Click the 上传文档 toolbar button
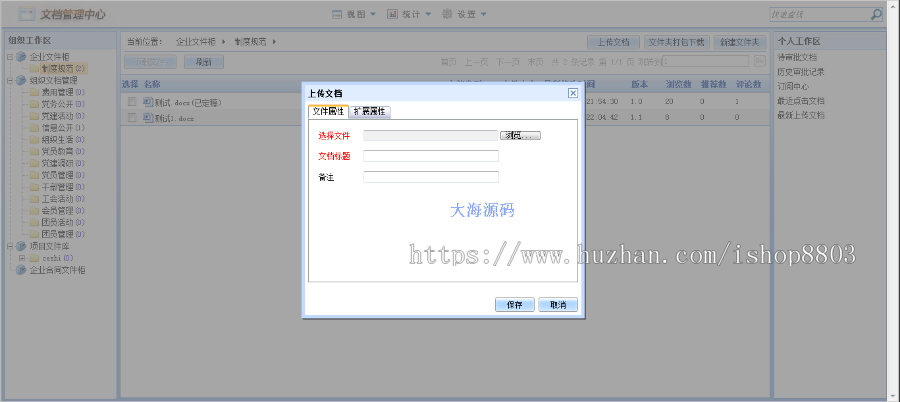 [x=613, y=42]
